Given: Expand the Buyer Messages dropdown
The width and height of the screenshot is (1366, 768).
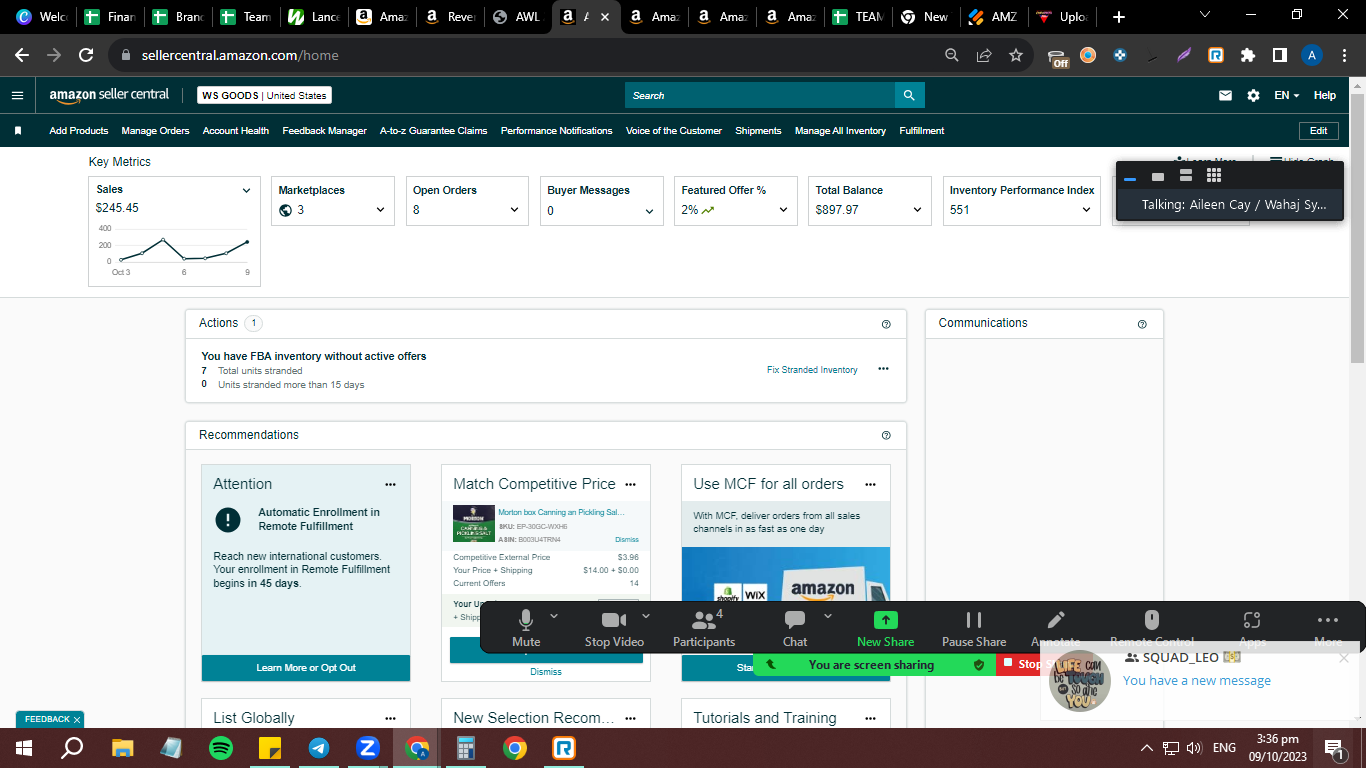Looking at the screenshot, I should (649, 211).
